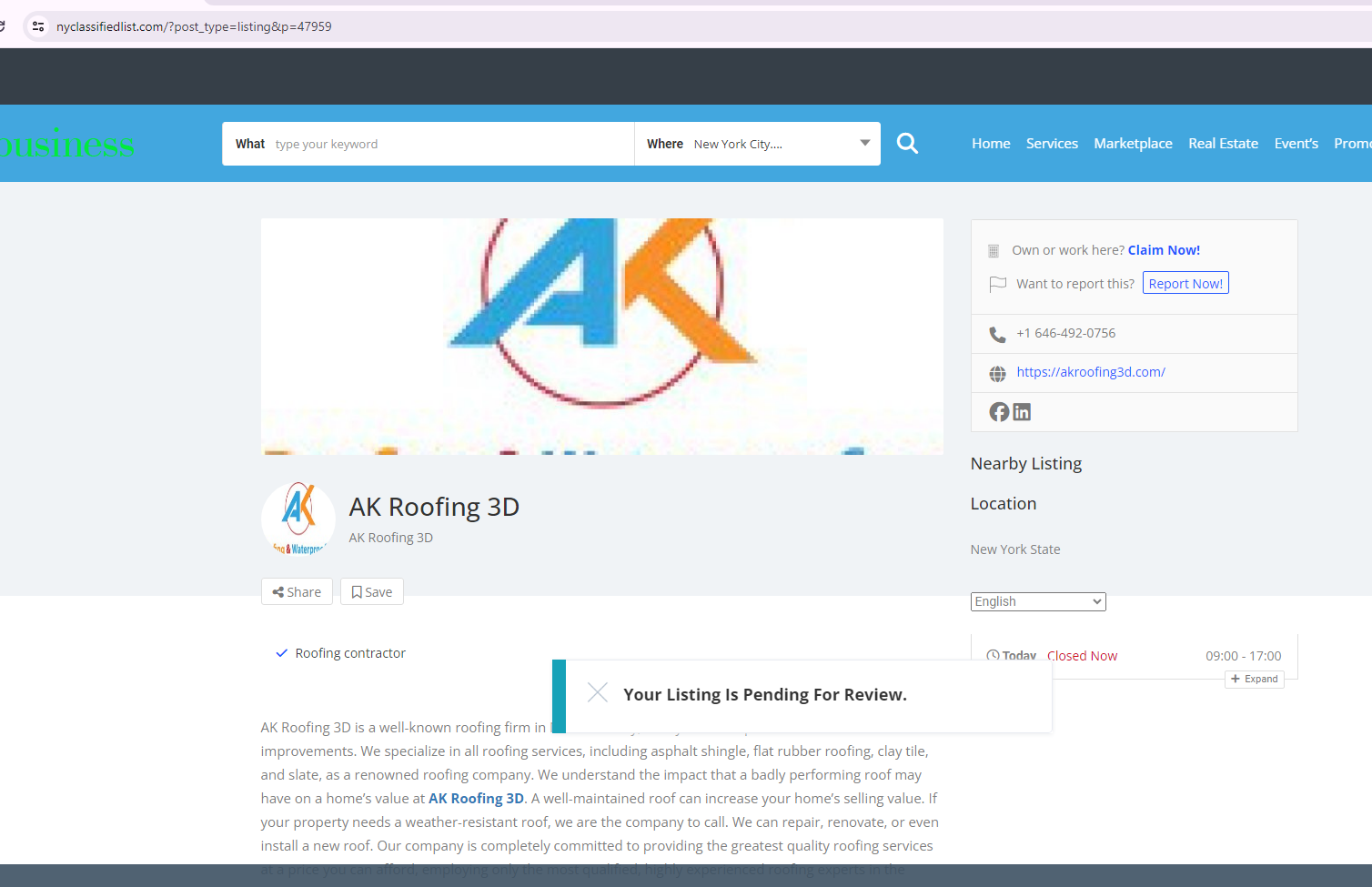Expand the business hours list

click(1255, 679)
